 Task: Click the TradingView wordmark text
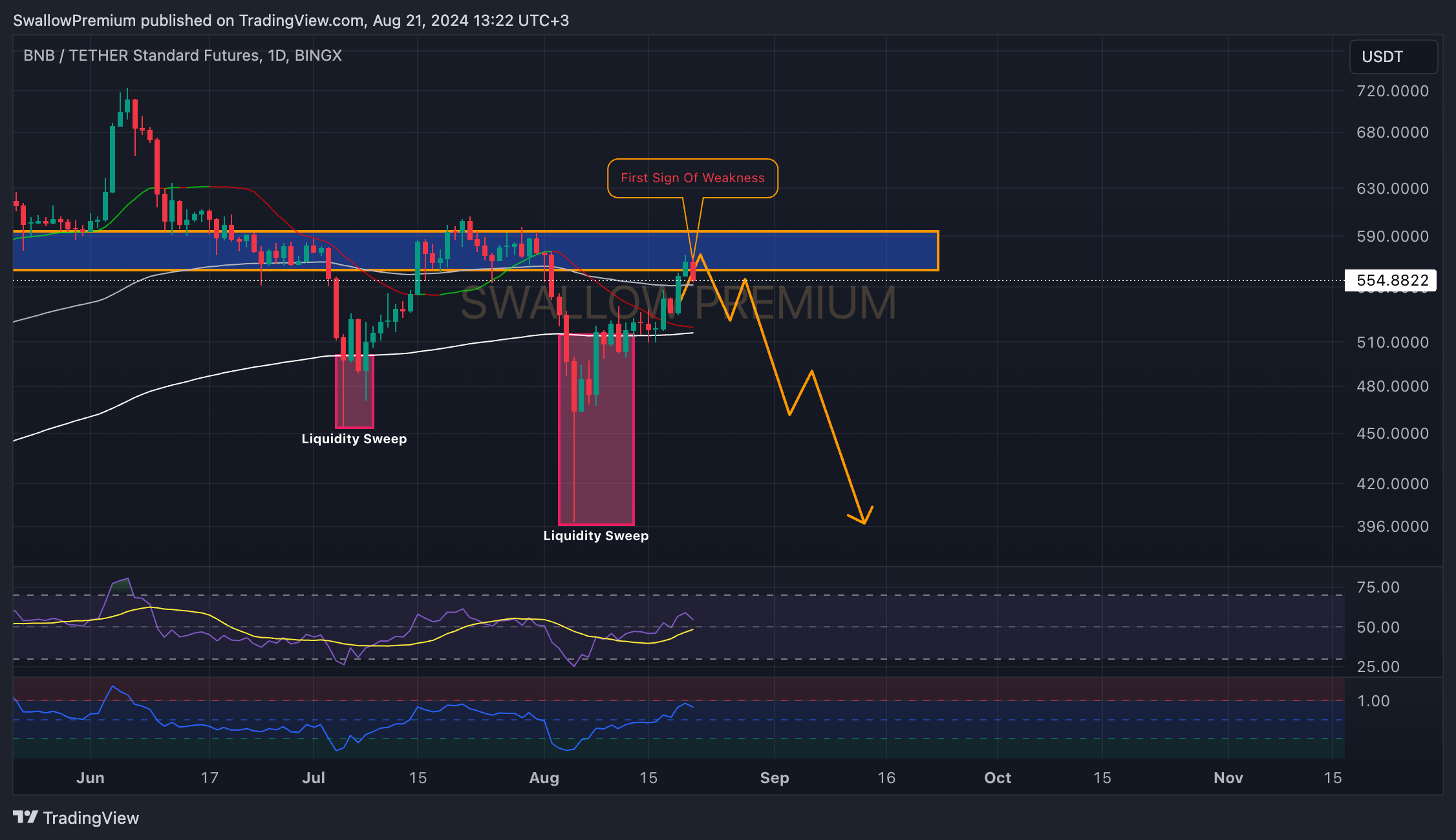pos(91,818)
